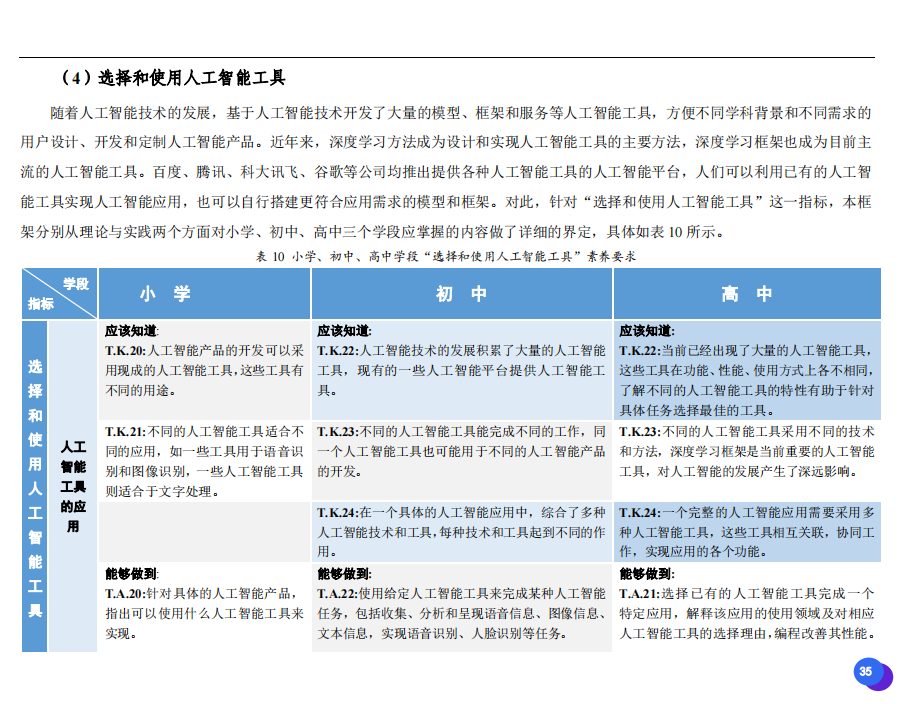
Task: Click the T.K.20 cell in the 小学 column
Action: click(x=204, y=370)
